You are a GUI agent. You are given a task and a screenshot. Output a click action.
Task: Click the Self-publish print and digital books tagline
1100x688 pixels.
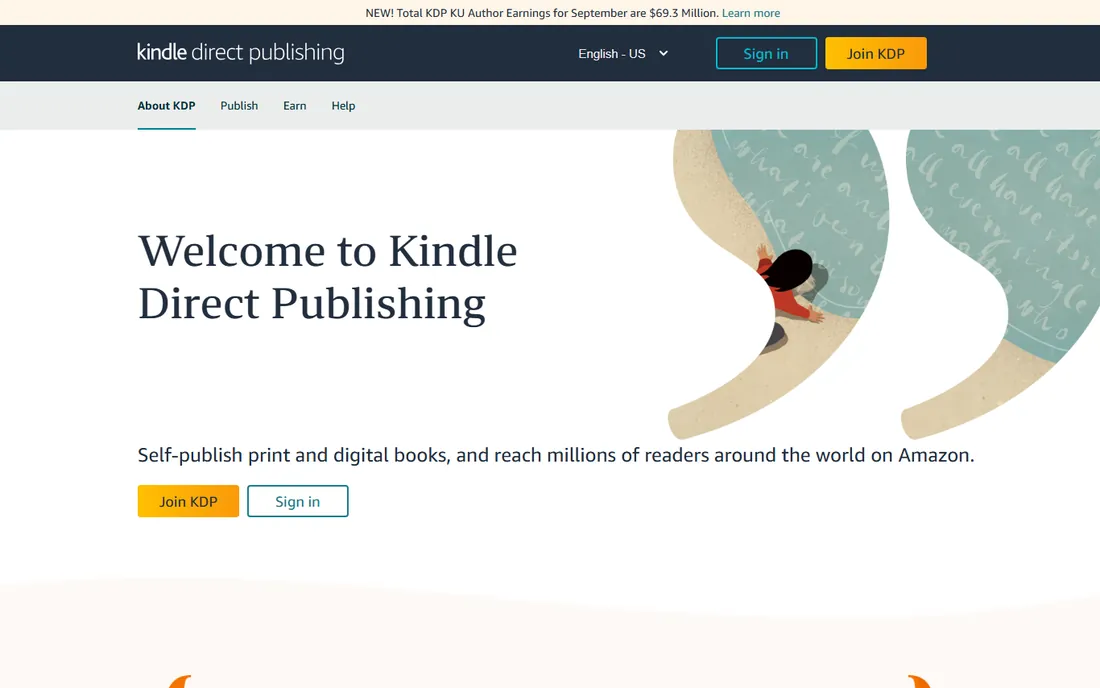tap(556, 455)
